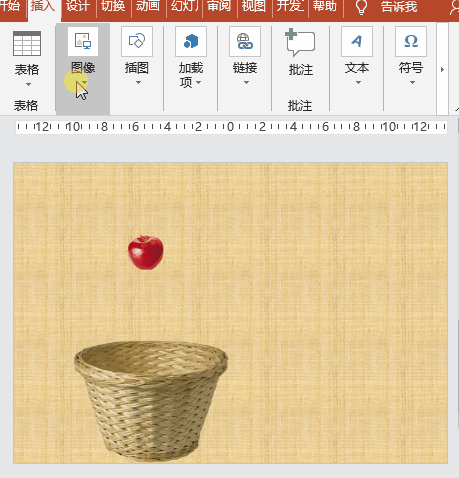Image resolution: width=459 pixels, height=478 pixels.
Task: Open the 视图 view tab
Action: (254, 7)
